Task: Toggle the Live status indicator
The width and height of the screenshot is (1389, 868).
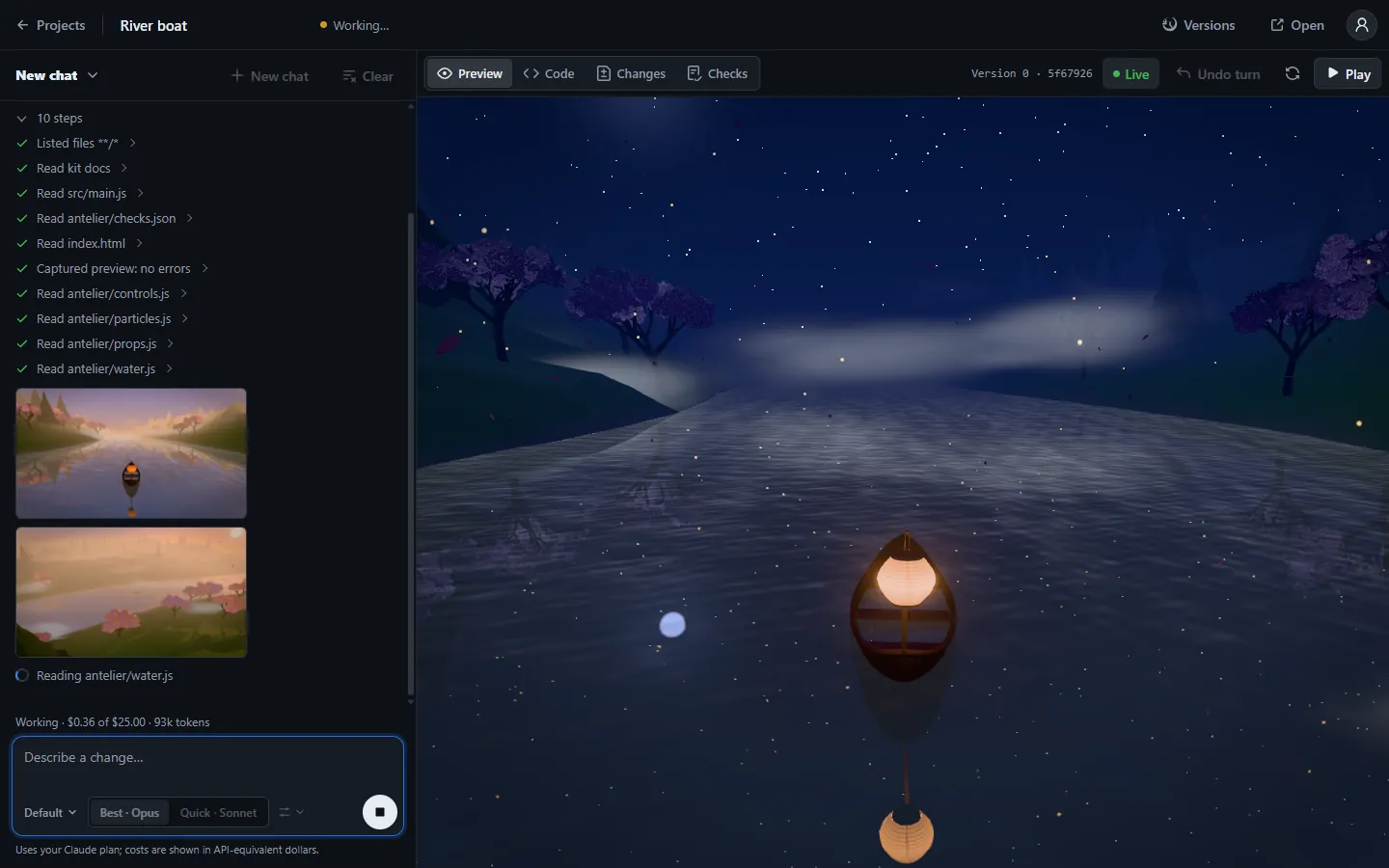Action: [x=1131, y=74]
